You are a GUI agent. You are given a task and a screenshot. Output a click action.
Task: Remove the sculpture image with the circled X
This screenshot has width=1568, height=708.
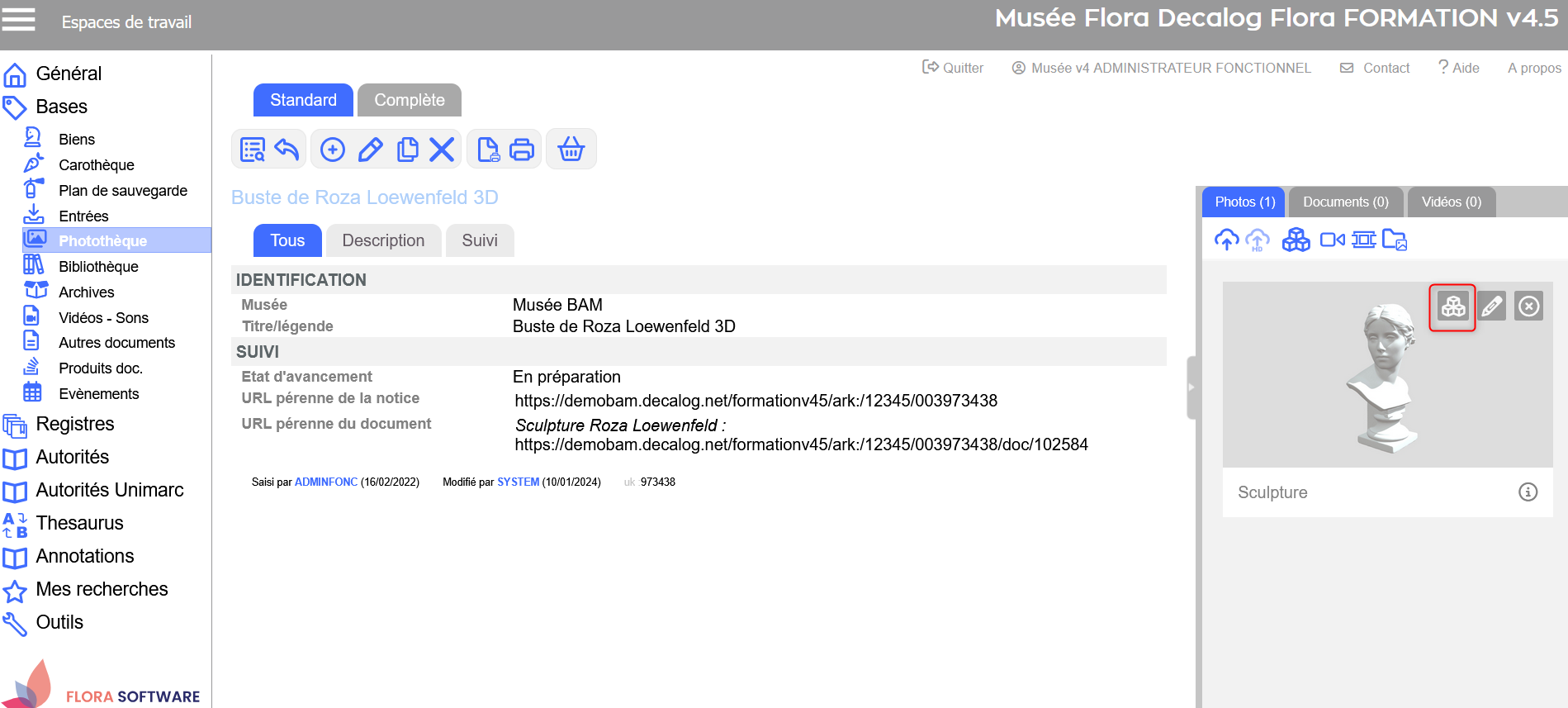tap(1528, 306)
